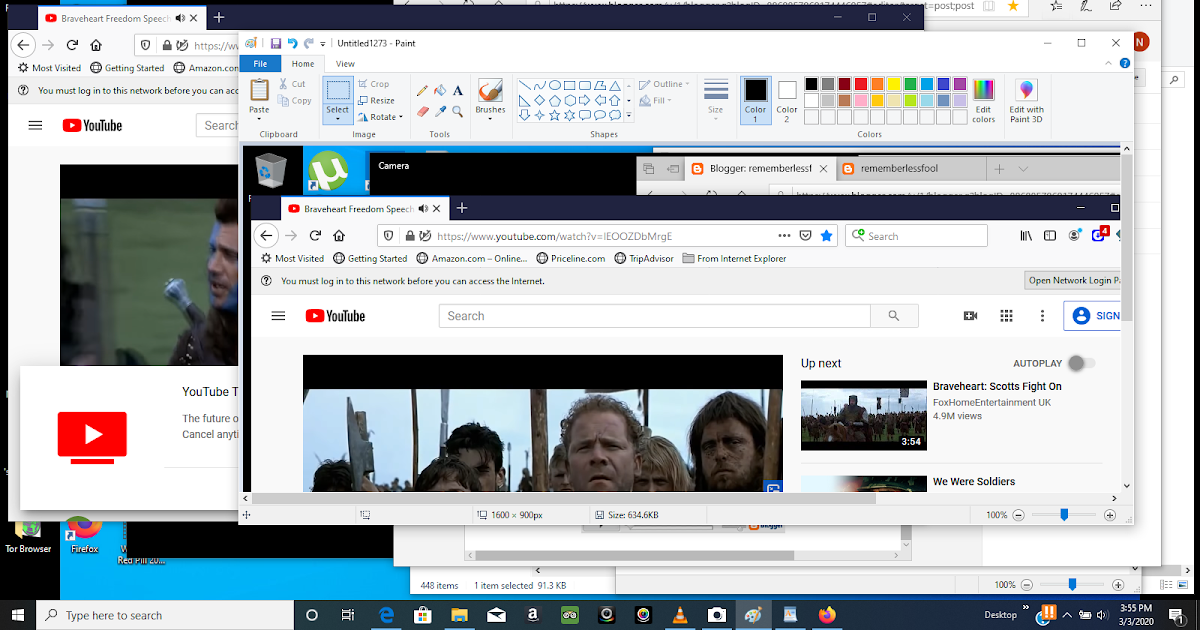Viewport: 1200px width, 630px height.
Task: Switch to Paint's Home ribbon tab
Action: (x=302, y=64)
